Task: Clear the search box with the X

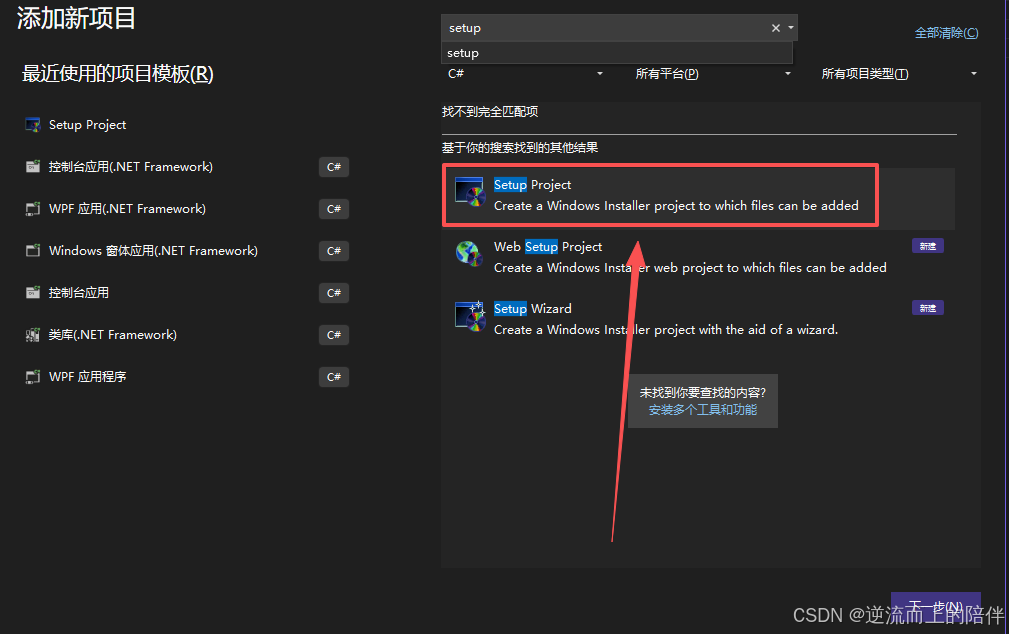Action: click(775, 28)
